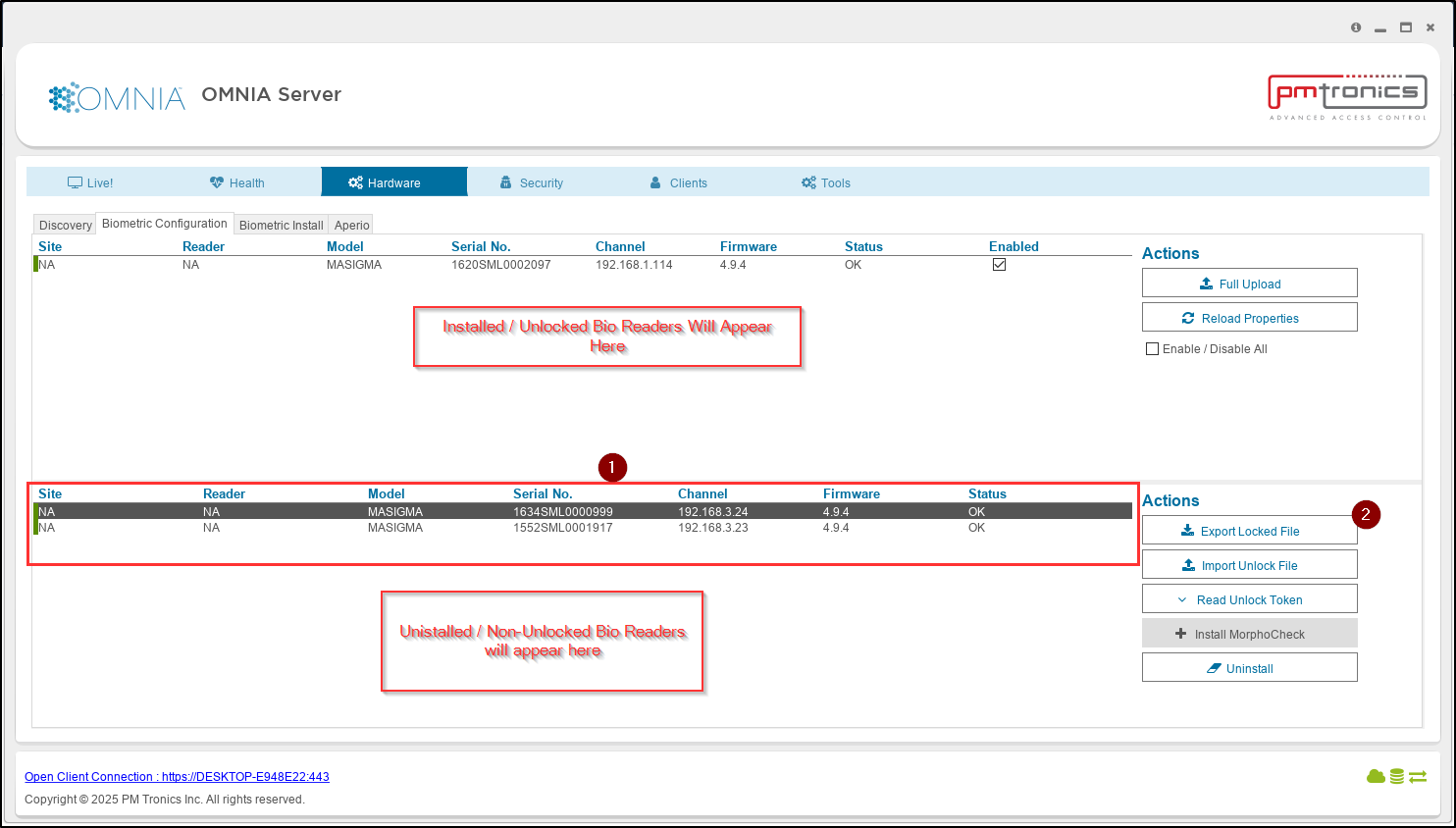Click Reload Properties button
The width and height of the screenshot is (1456, 828).
(x=1249, y=318)
